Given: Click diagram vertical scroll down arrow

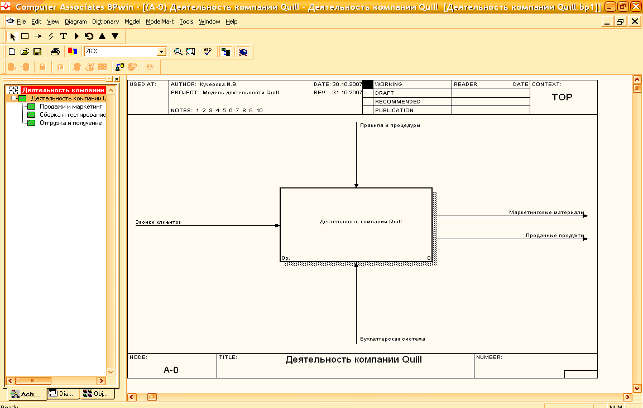Looking at the screenshot, I should click(637, 388).
